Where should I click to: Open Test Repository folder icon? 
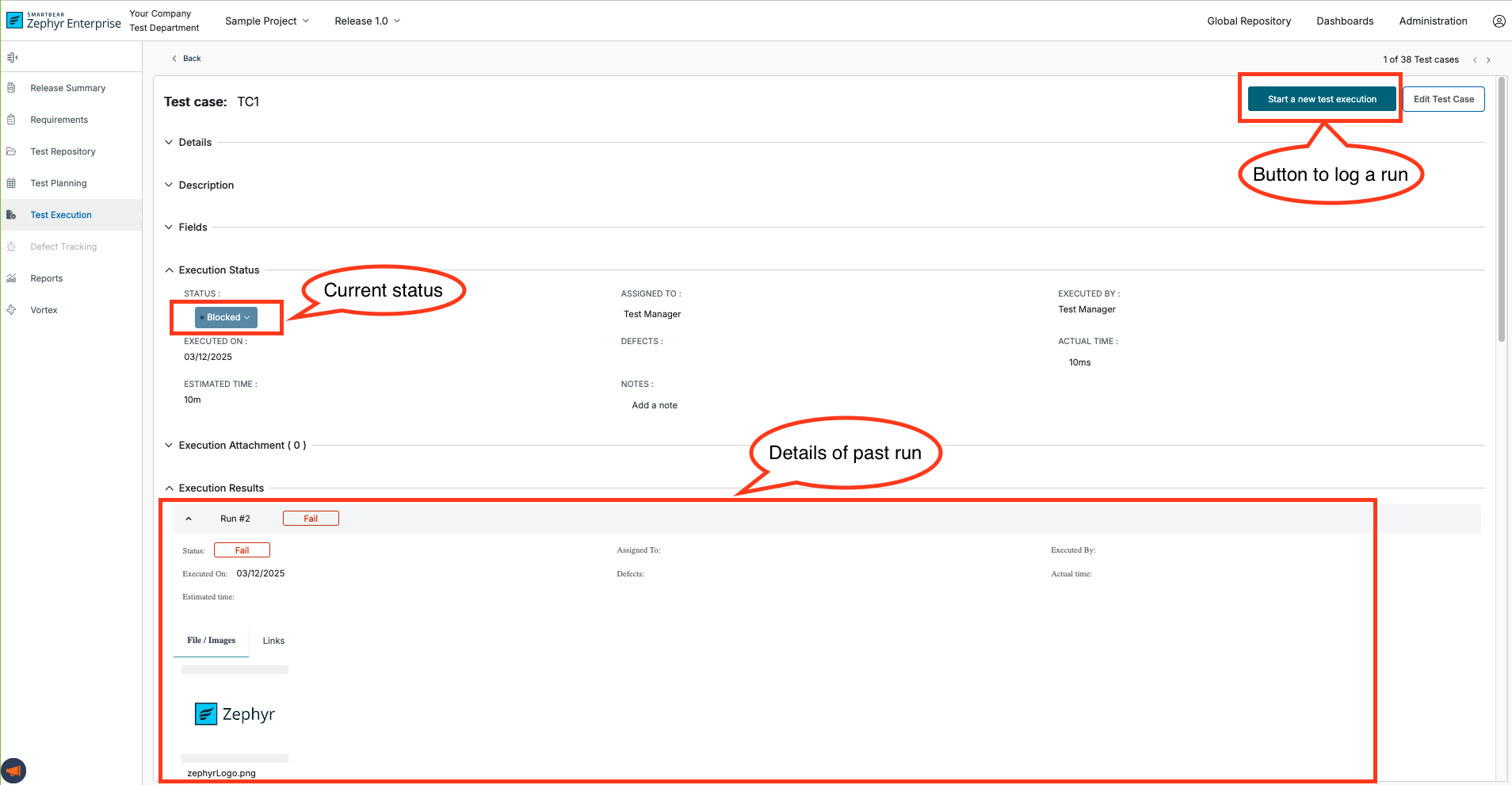(x=11, y=151)
